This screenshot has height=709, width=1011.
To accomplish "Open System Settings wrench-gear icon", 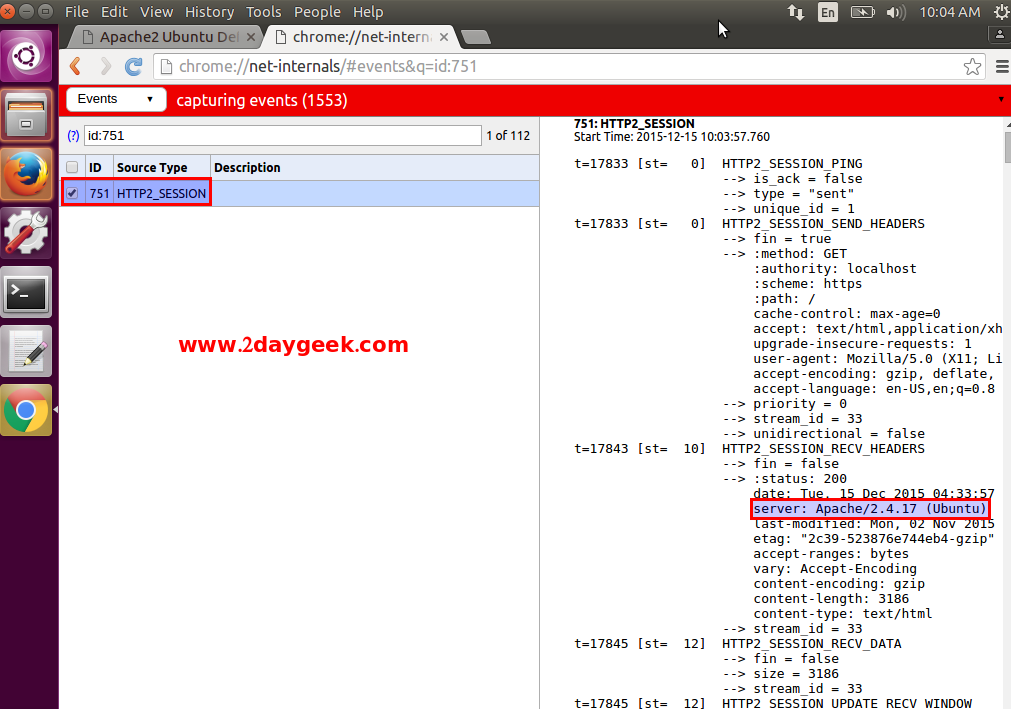I will point(26,233).
